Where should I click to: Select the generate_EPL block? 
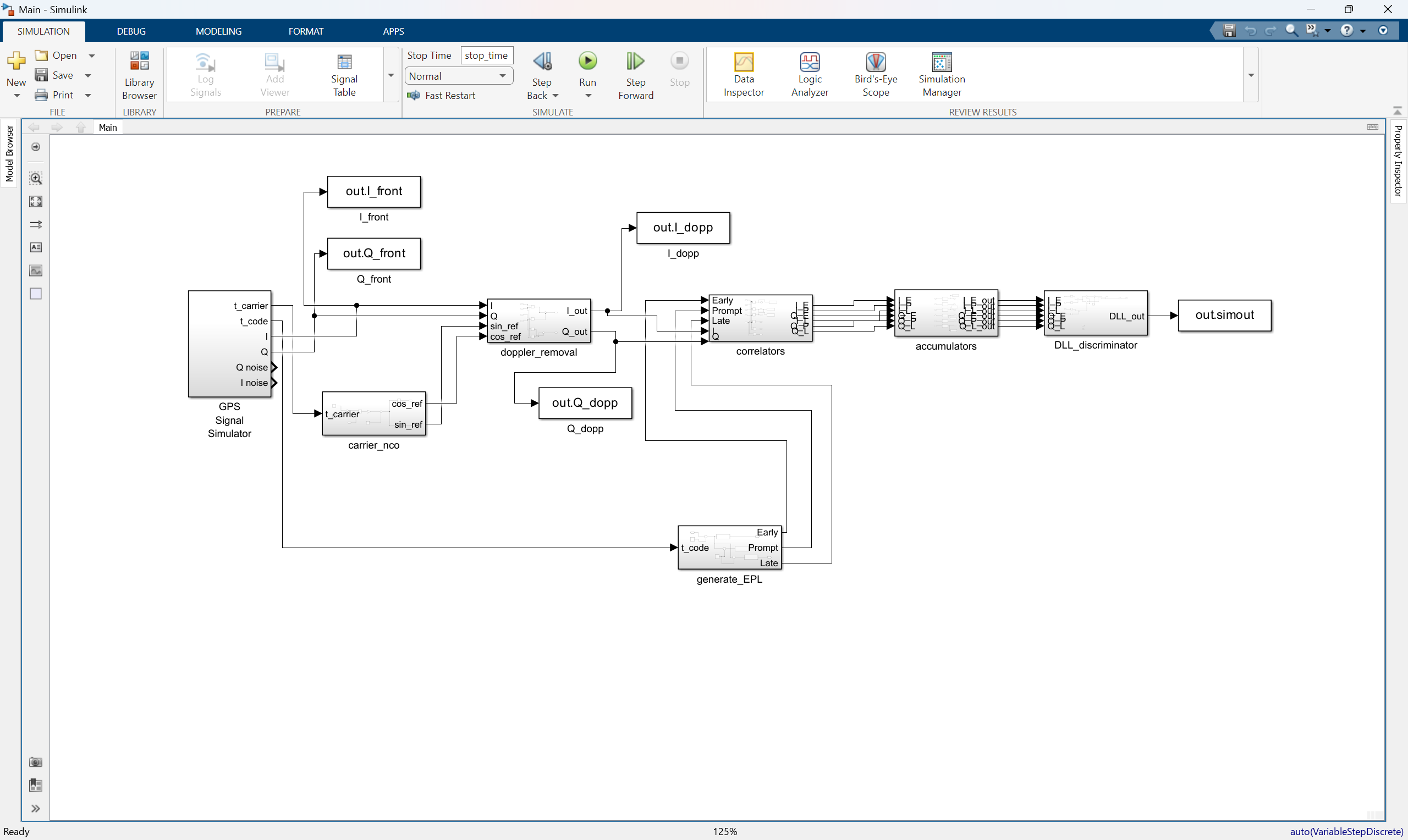click(729, 548)
